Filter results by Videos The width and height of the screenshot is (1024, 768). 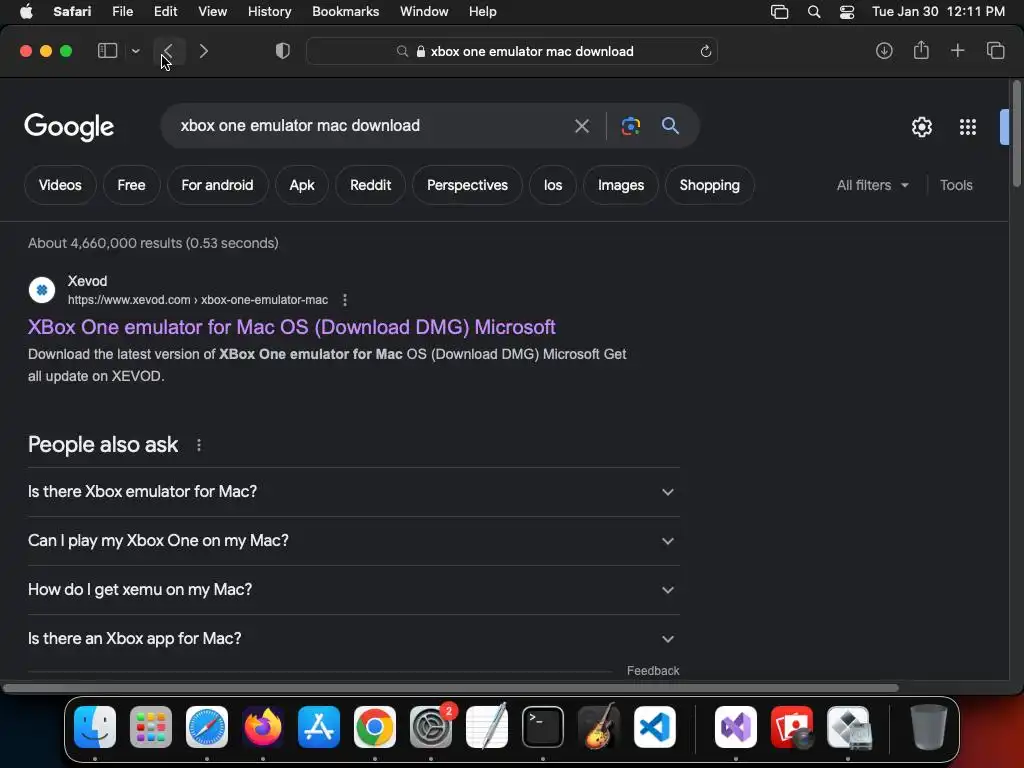pos(60,185)
